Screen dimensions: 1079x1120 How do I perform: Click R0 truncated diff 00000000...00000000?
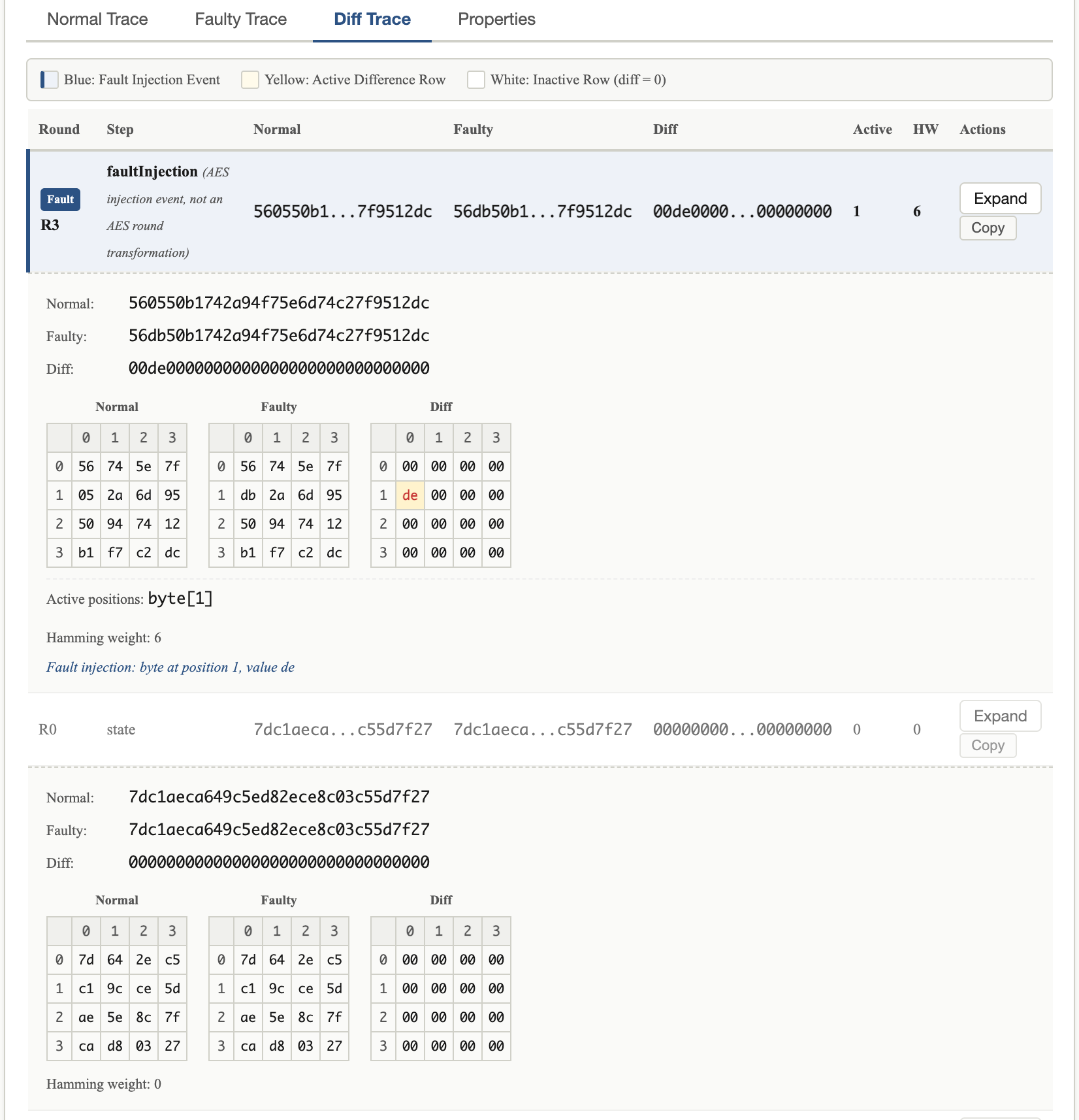(x=742, y=729)
